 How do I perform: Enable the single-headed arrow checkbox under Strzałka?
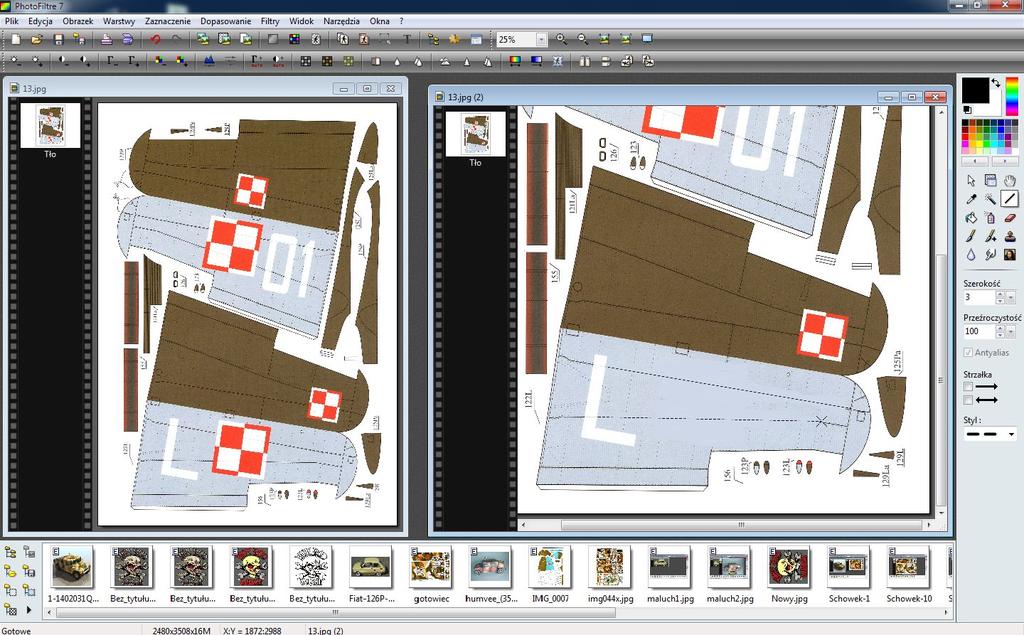[x=968, y=387]
